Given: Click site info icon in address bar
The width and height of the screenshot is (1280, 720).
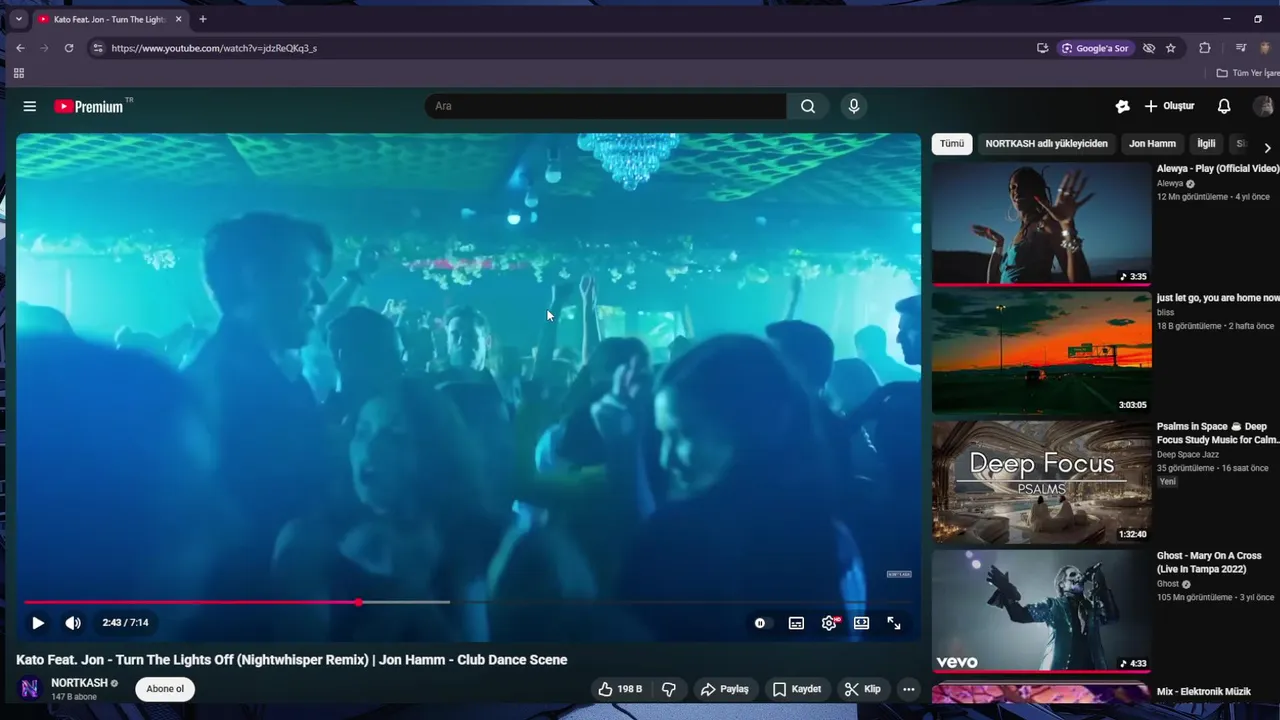Looking at the screenshot, I should coord(97,48).
